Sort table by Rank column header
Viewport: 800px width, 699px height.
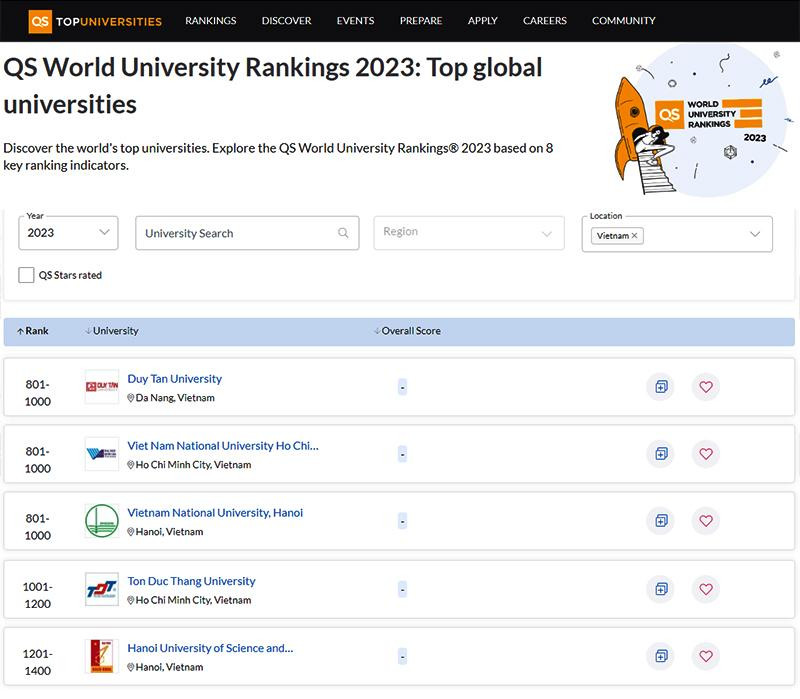[33, 331]
